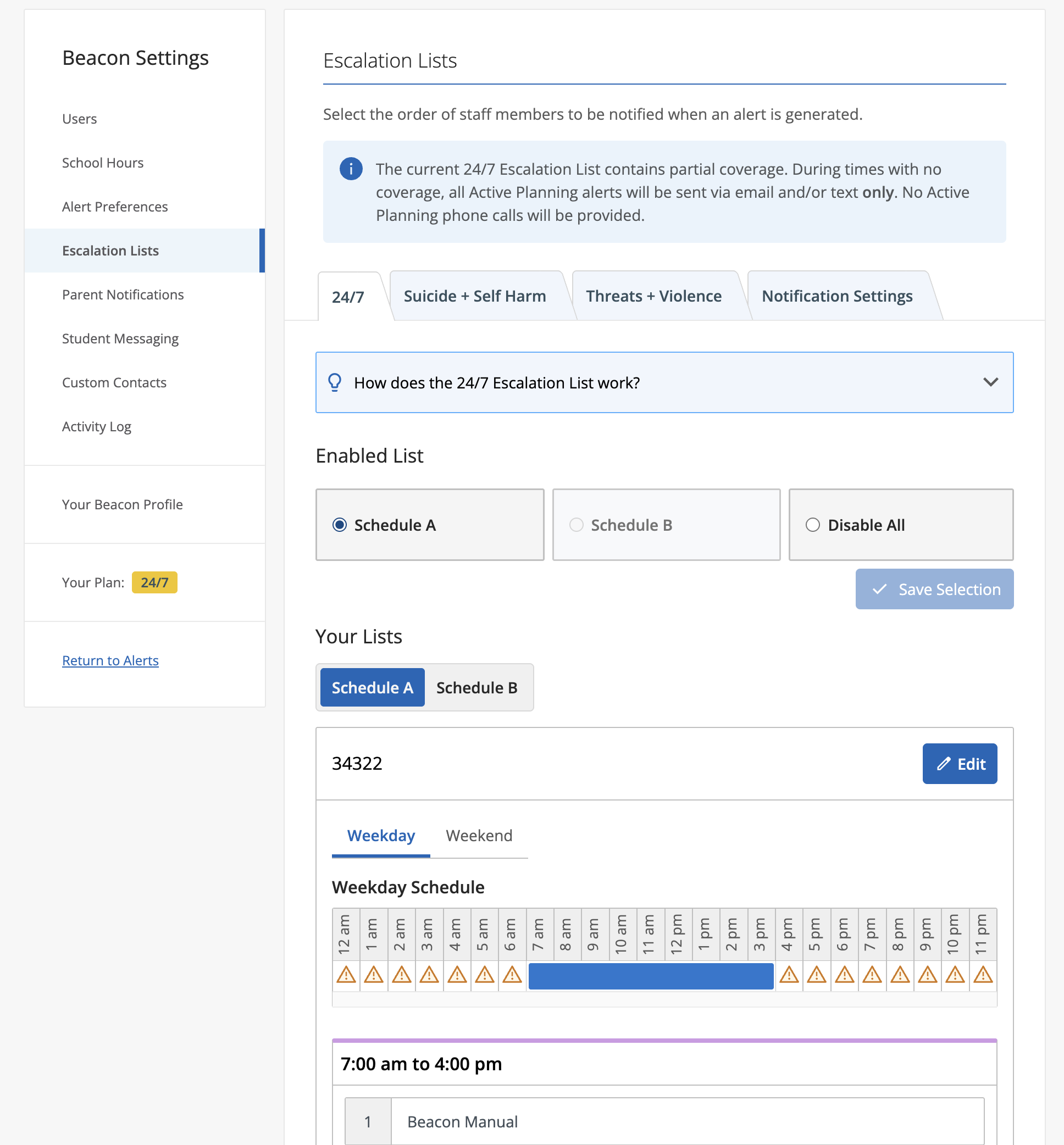This screenshot has height=1145, width=1064.
Task: Click the Beacon Settings sidebar title
Action: tap(136, 58)
